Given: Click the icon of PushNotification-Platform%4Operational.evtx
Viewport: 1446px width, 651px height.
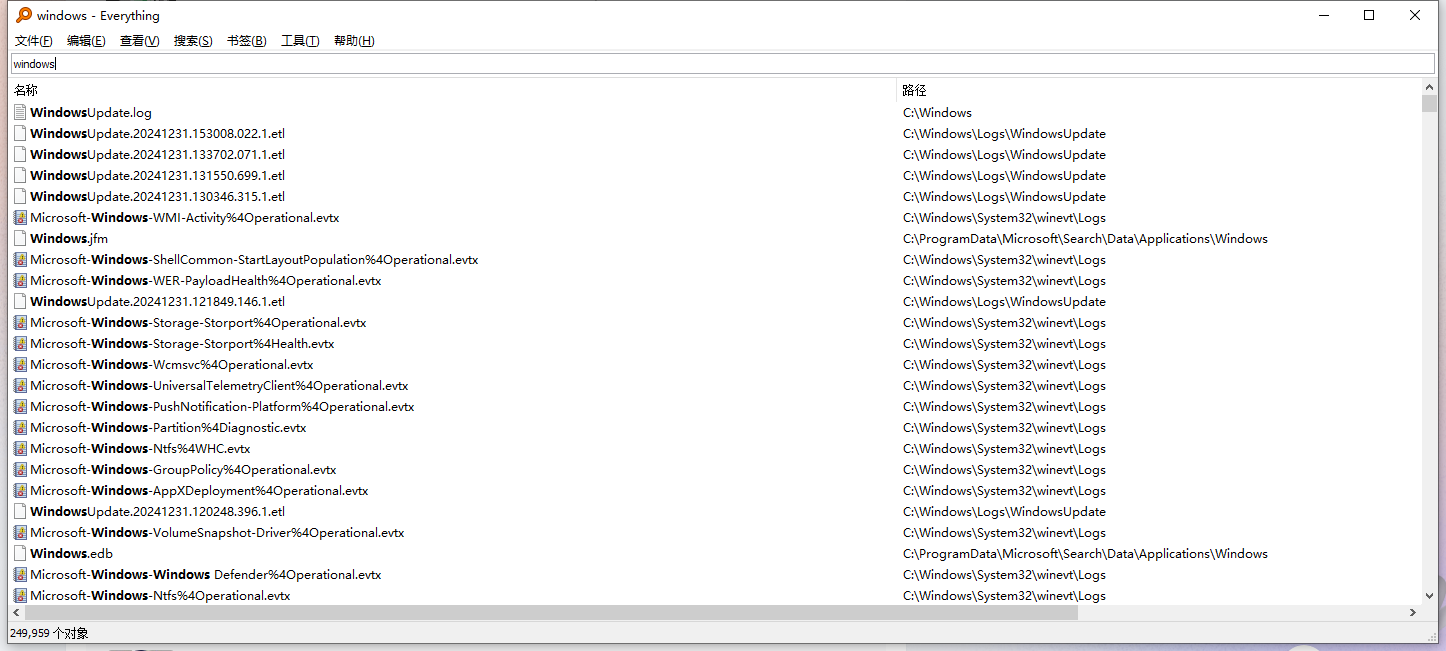Looking at the screenshot, I should [20, 407].
